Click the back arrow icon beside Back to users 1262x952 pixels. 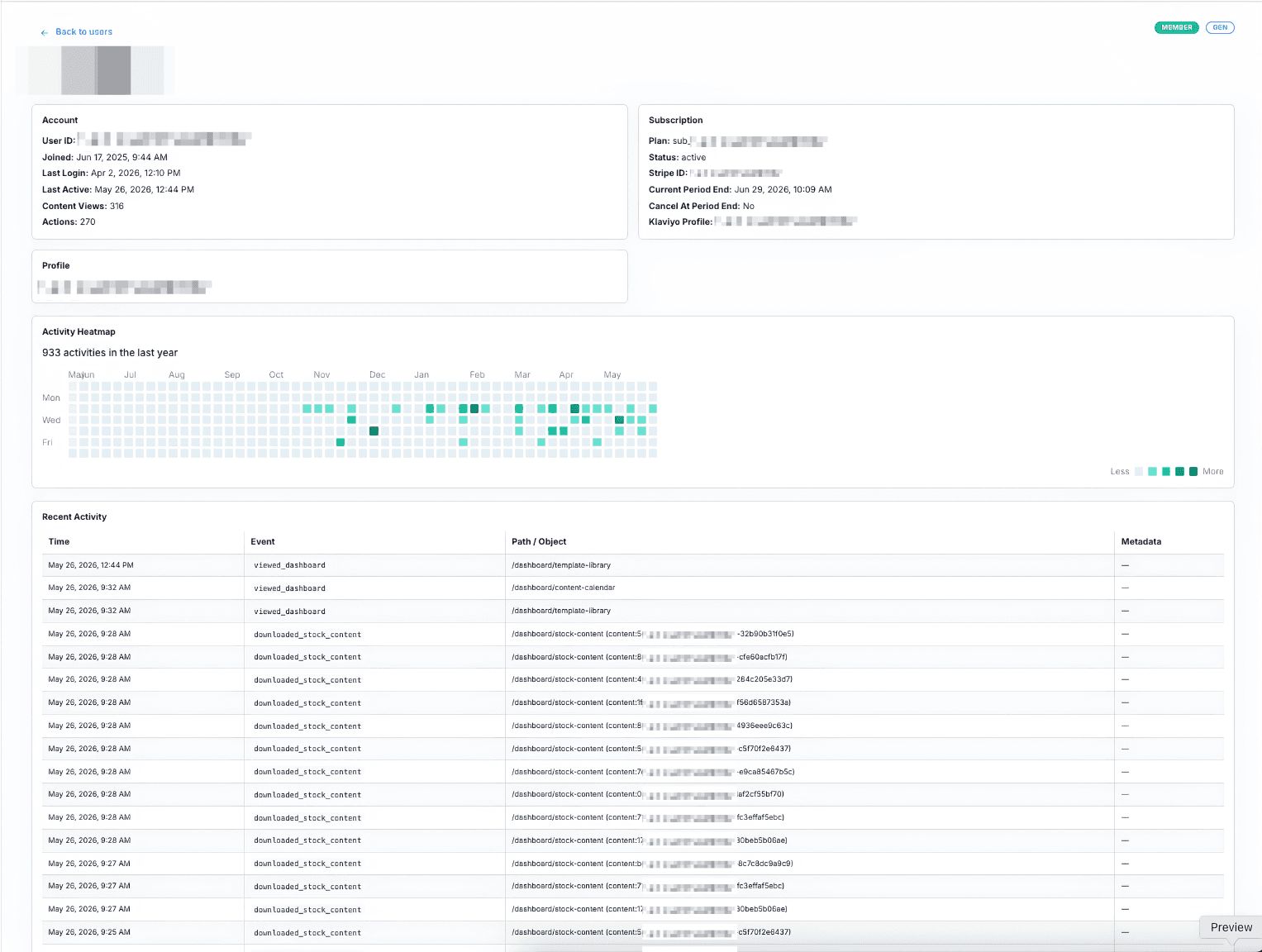[x=45, y=33]
